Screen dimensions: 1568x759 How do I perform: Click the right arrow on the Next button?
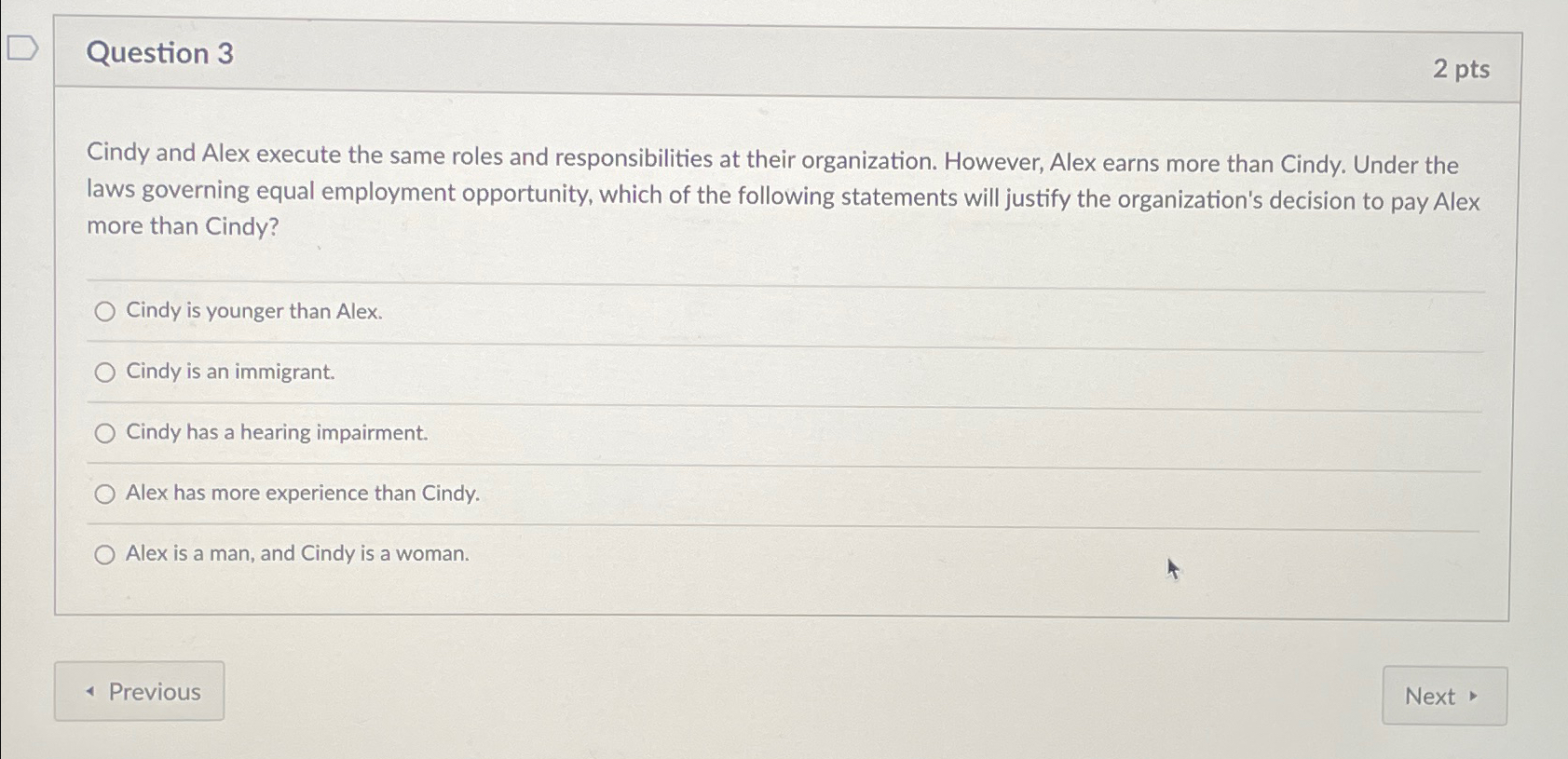pyautogui.click(x=1472, y=696)
